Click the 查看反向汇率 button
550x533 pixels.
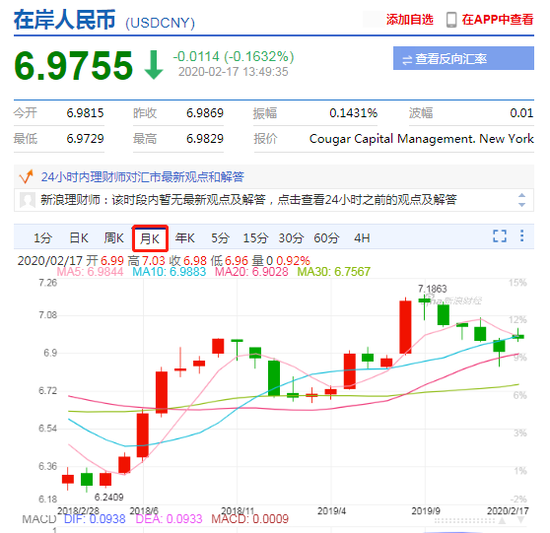point(463,58)
